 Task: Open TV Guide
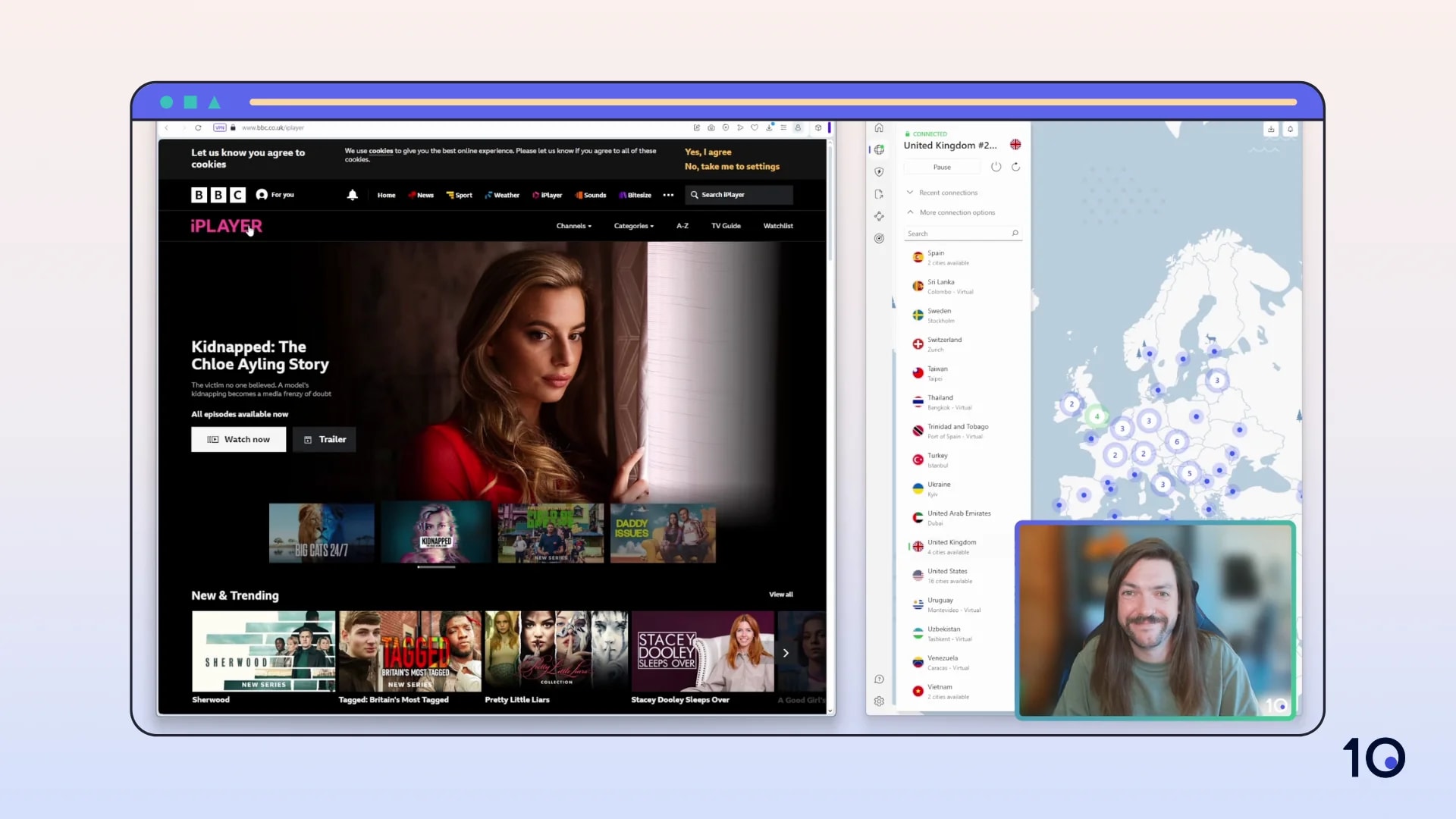[726, 226]
